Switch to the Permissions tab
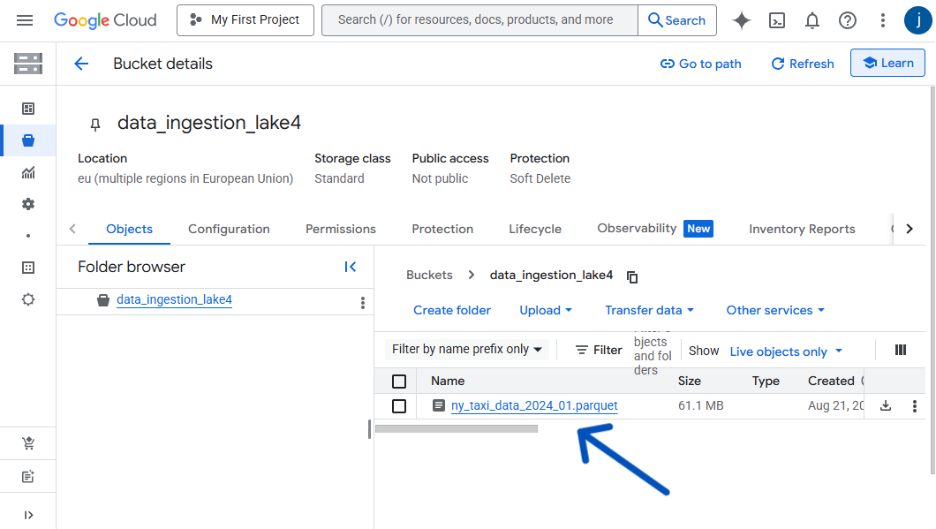936x529 pixels. point(340,229)
